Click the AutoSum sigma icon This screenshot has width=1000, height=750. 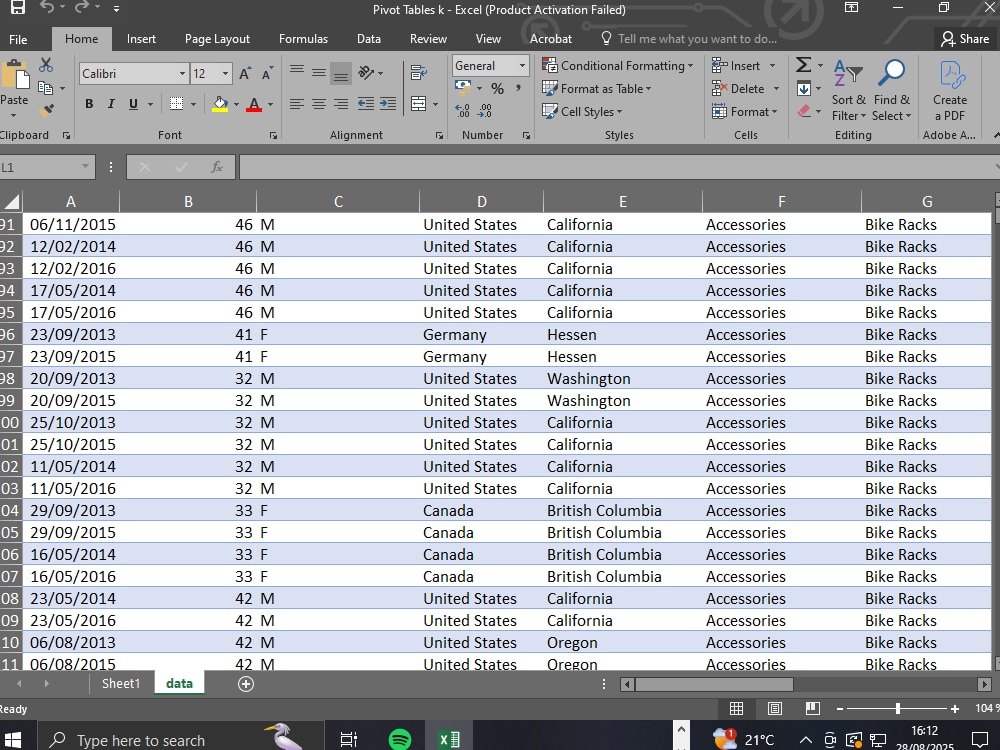804,65
